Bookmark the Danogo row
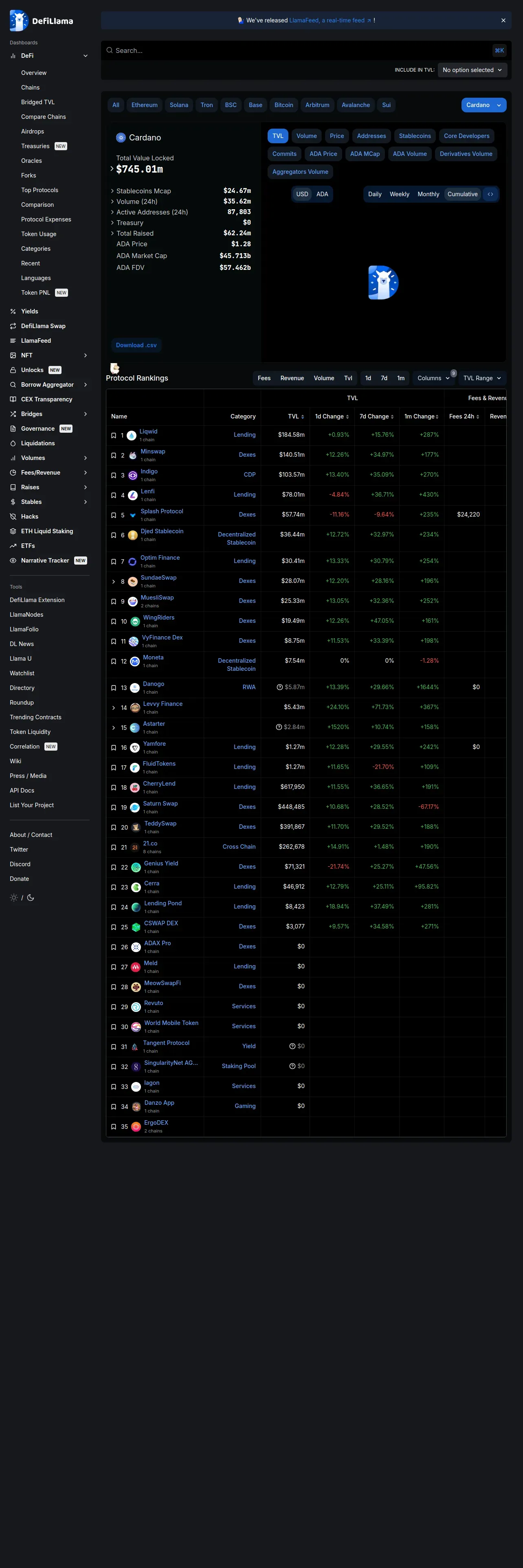 [x=113, y=688]
